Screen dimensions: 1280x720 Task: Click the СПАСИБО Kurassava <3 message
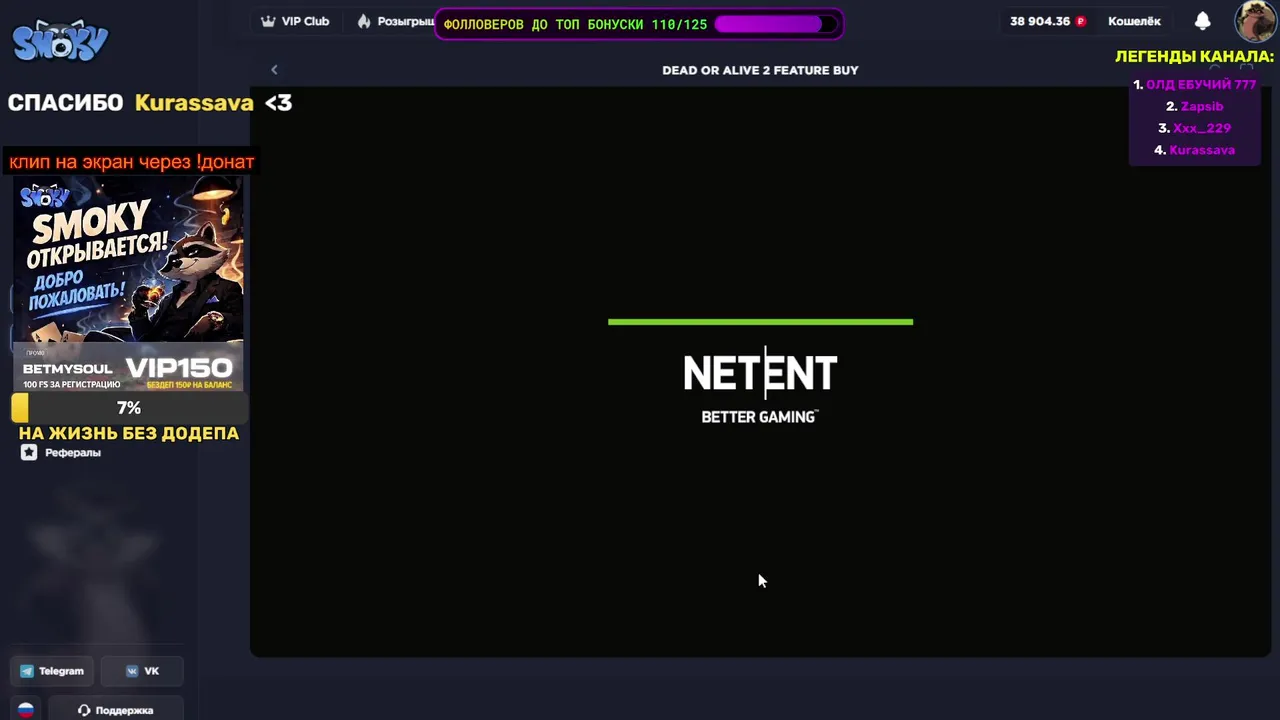[150, 102]
